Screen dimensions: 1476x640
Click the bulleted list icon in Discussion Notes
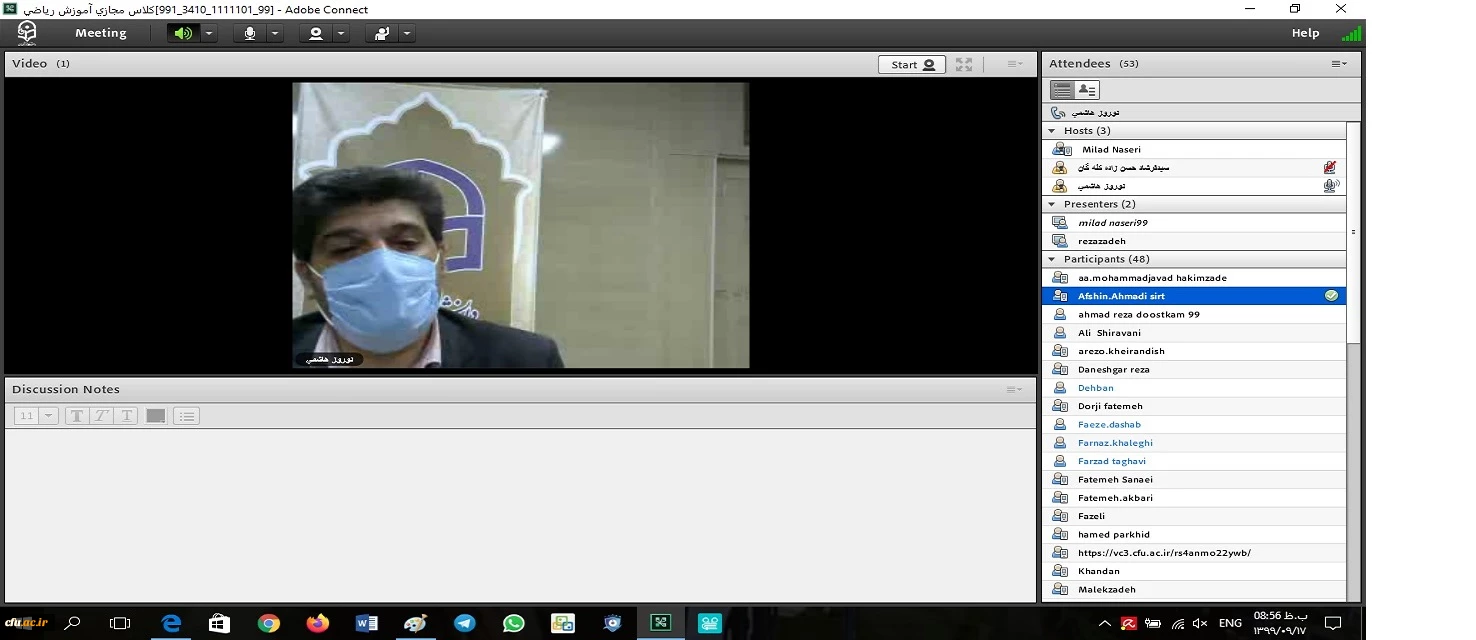tap(187, 416)
